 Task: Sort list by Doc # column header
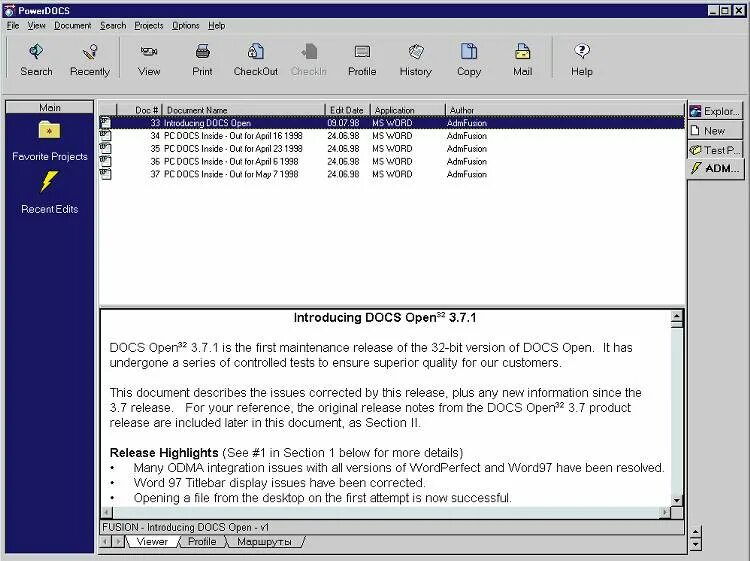click(139, 110)
